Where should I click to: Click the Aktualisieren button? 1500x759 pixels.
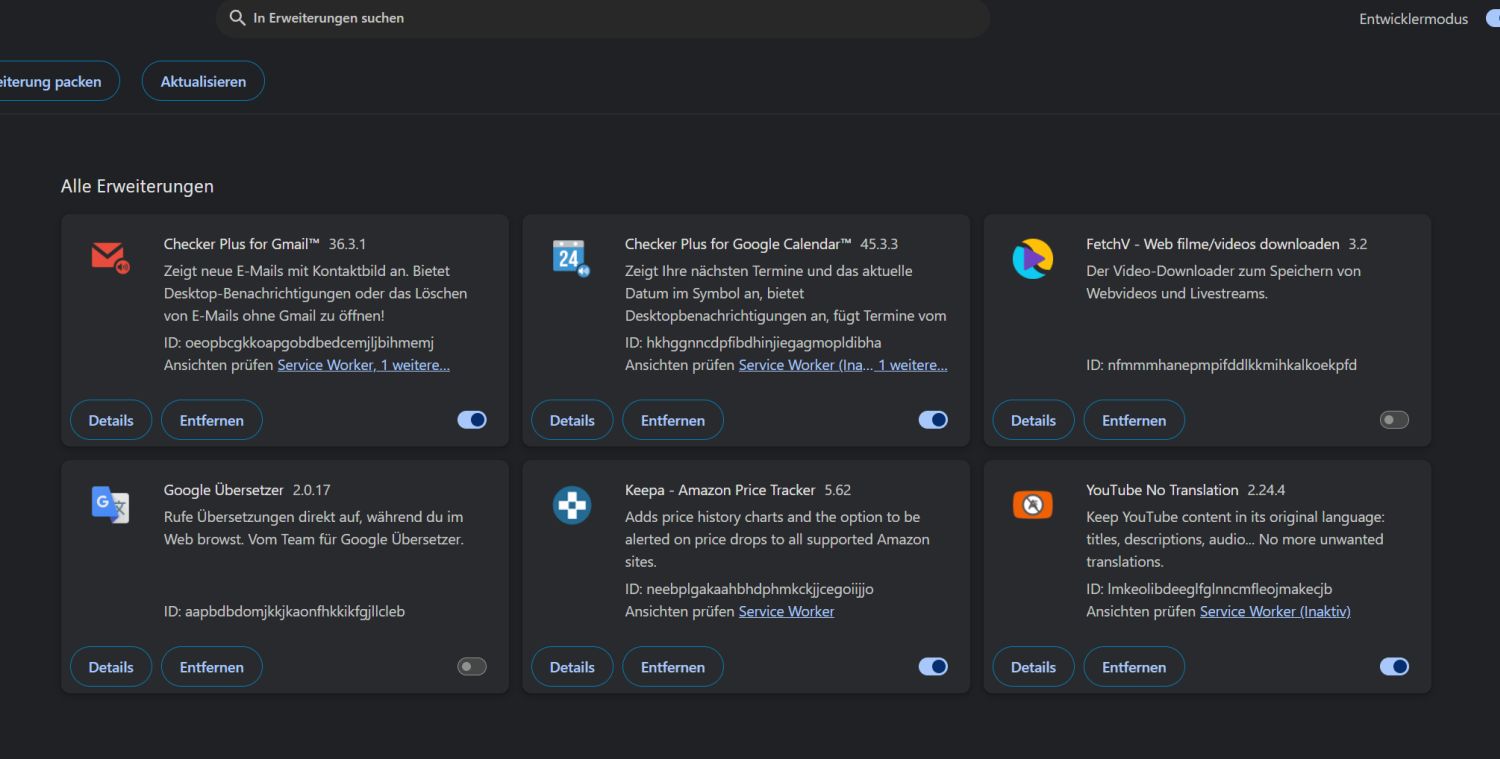203,81
